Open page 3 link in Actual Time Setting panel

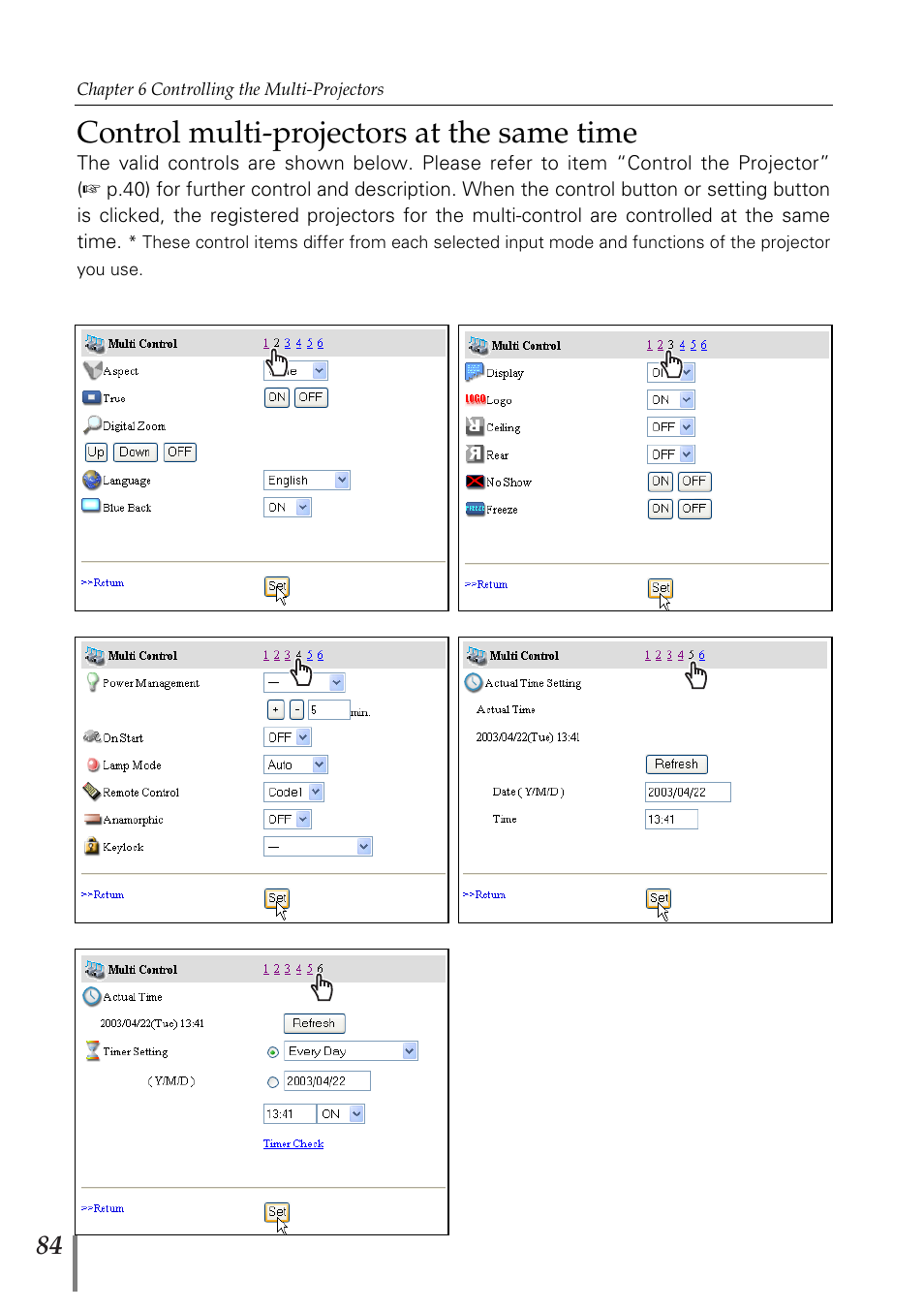pyautogui.click(x=669, y=655)
